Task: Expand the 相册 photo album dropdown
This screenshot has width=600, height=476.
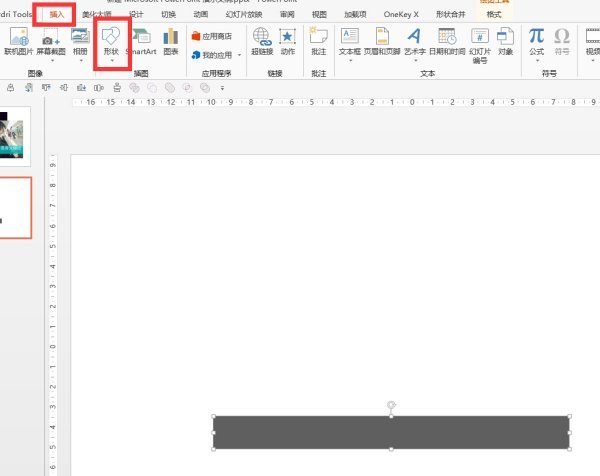Action: tap(80, 62)
